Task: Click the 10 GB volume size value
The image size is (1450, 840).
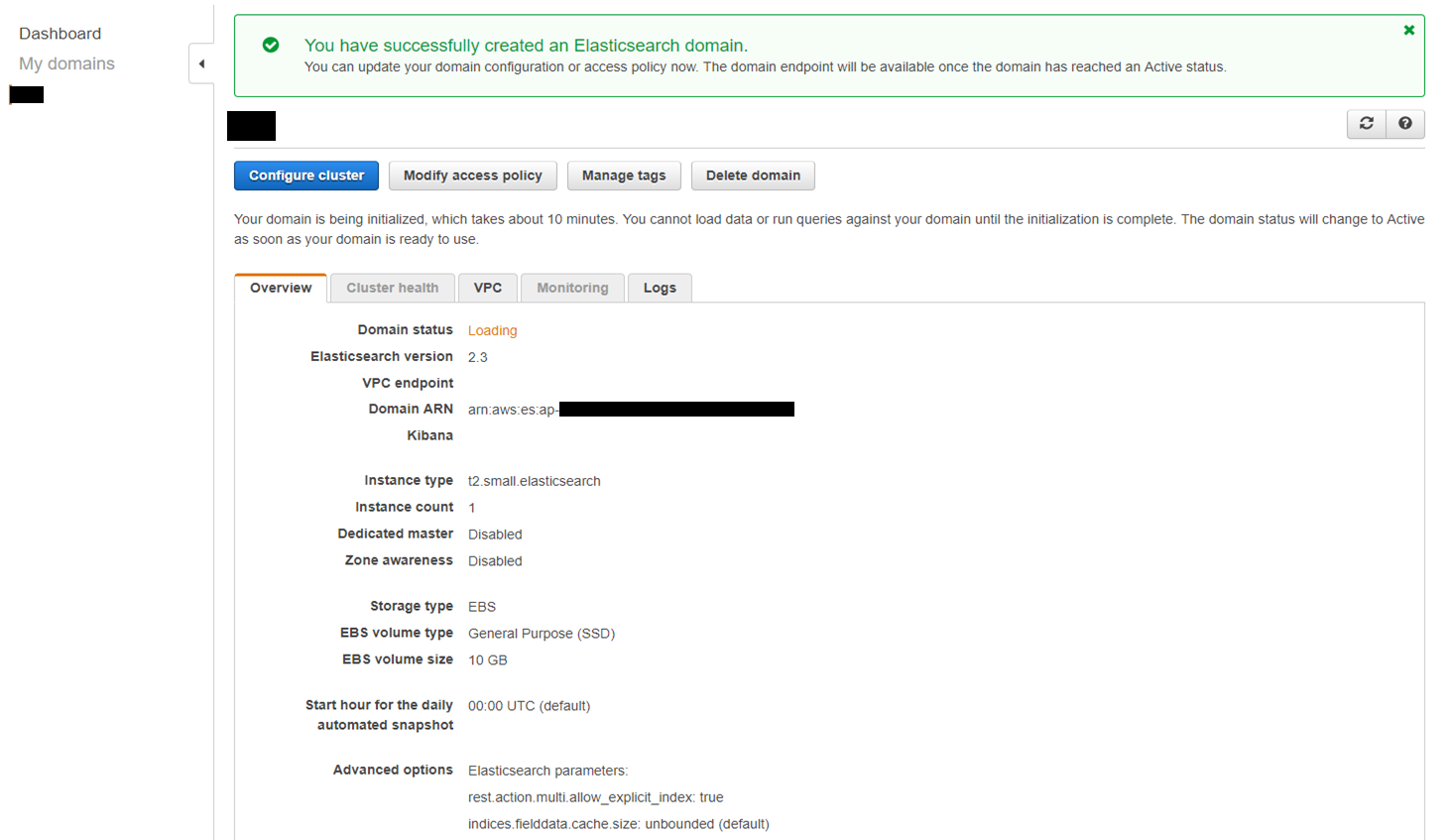Action: 488,660
